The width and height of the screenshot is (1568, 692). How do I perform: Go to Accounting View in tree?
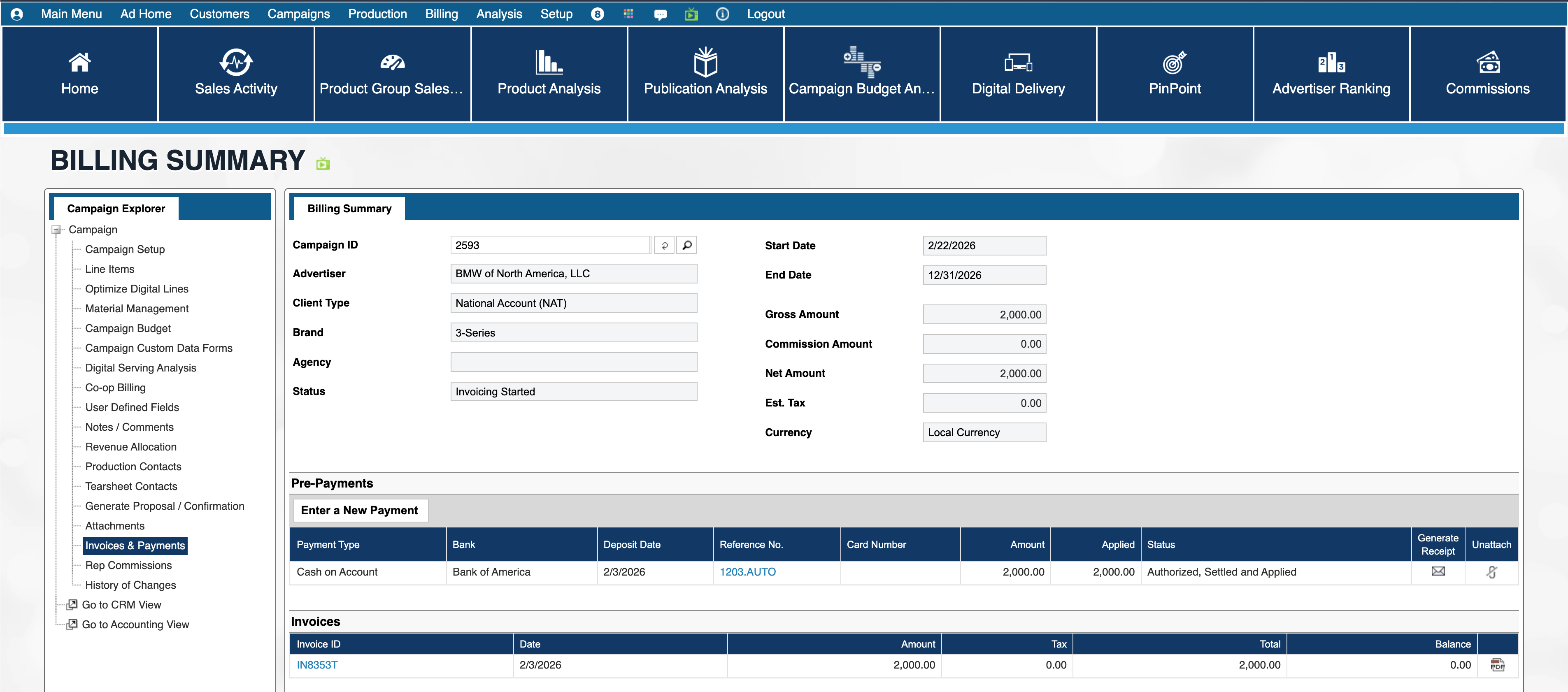[135, 624]
